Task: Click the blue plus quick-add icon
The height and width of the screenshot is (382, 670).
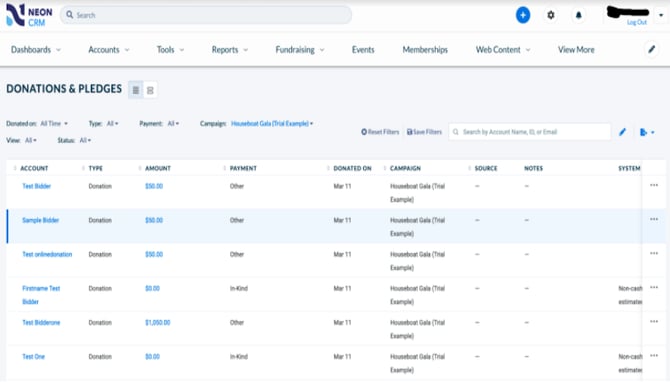Action: point(523,15)
